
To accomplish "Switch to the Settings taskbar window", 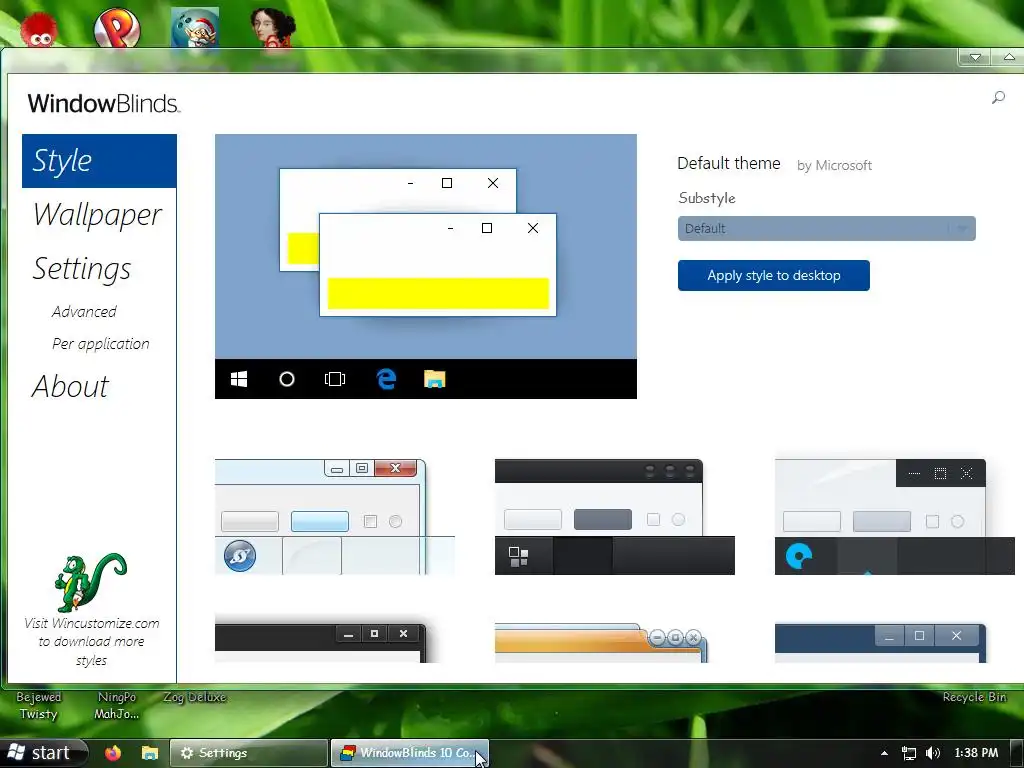I will pyautogui.click(x=249, y=753).
